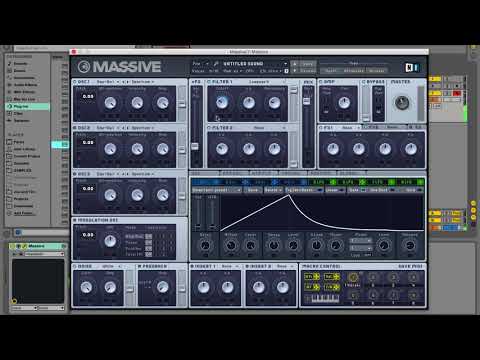Screen dimensions: 480x360
Task: Toggle Filter 2 on/off
Action: [209, 128]
